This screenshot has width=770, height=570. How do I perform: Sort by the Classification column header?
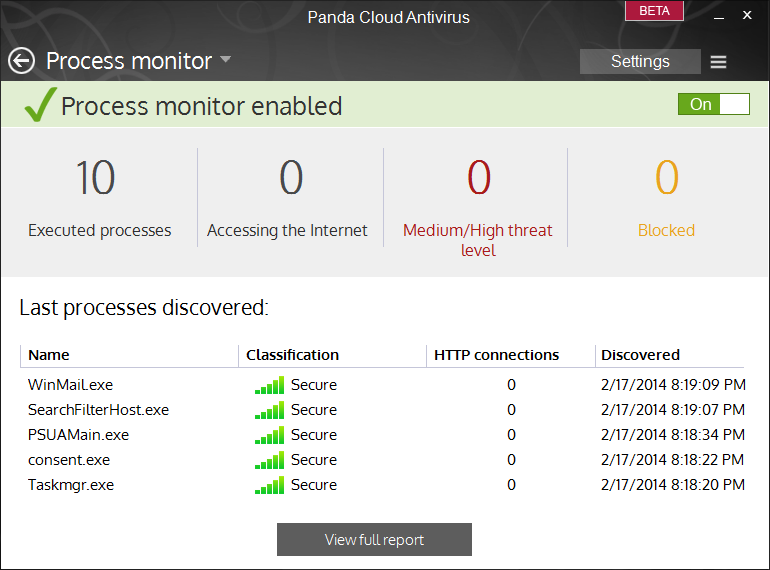click(292, 355)
